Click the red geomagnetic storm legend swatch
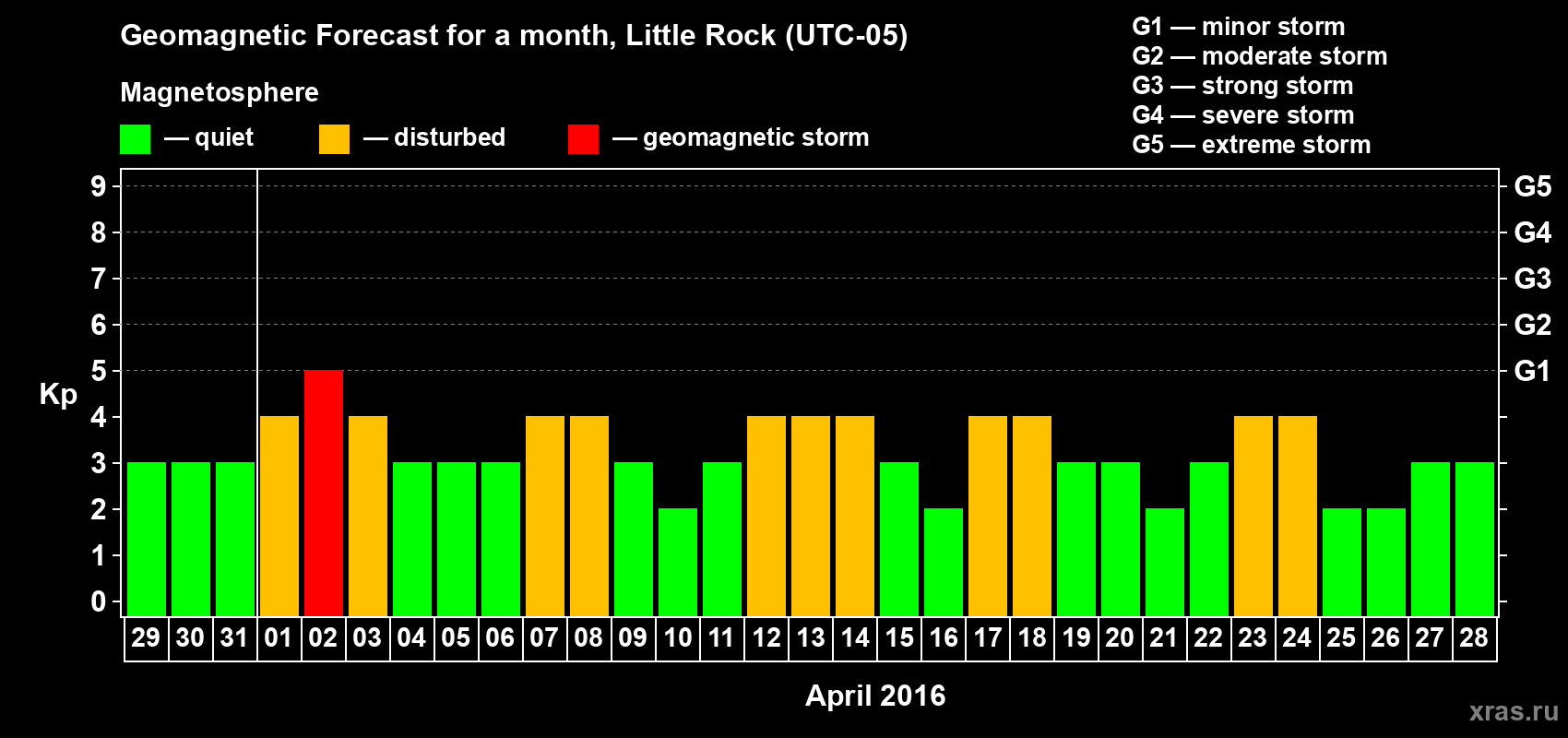 pyautogui.click(x=583, y=139)
